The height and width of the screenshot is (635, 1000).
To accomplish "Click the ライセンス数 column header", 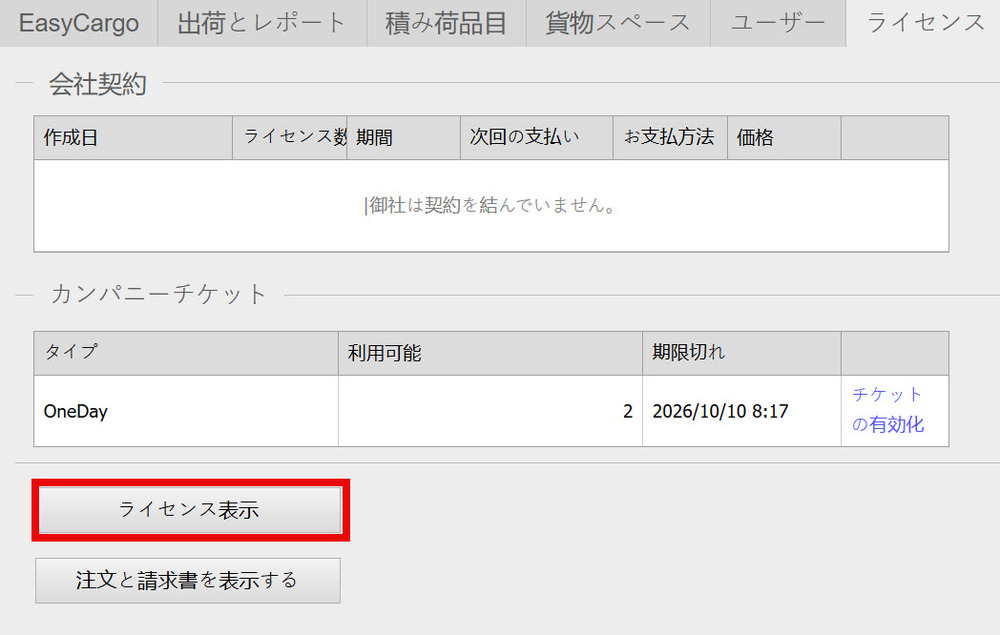I will click(290, 138).
